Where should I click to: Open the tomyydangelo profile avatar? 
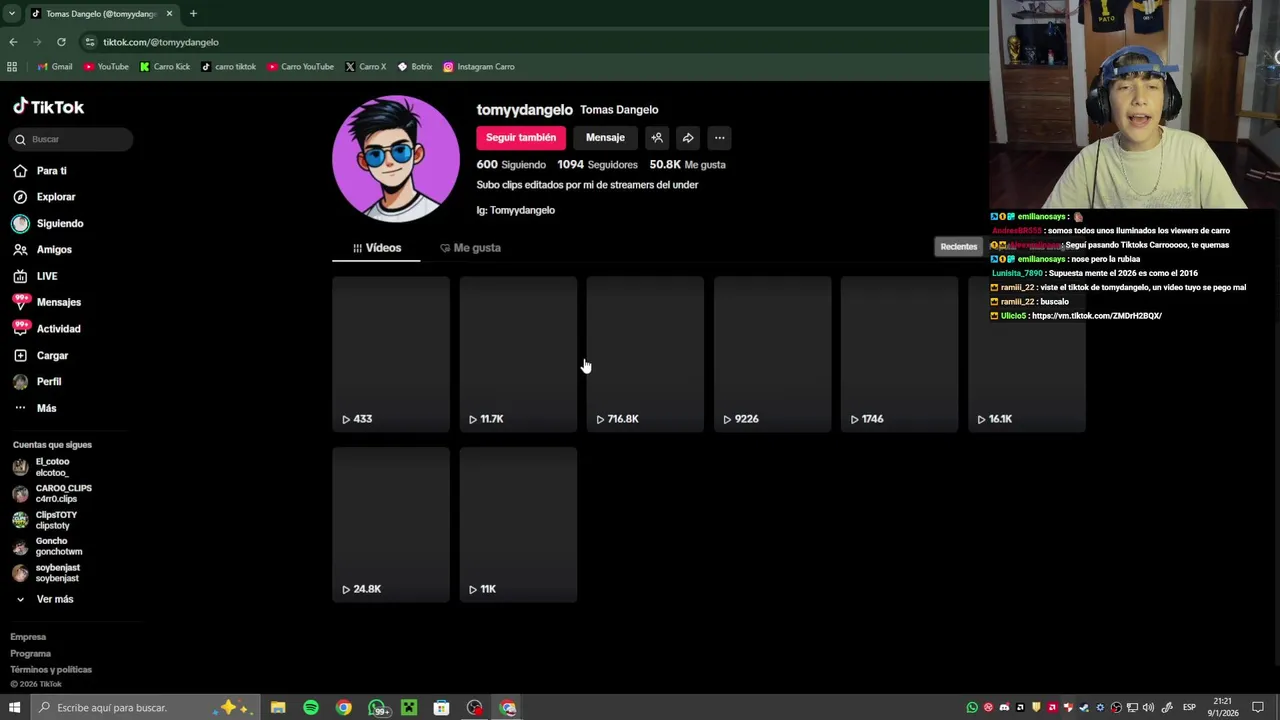pos(396,158)
